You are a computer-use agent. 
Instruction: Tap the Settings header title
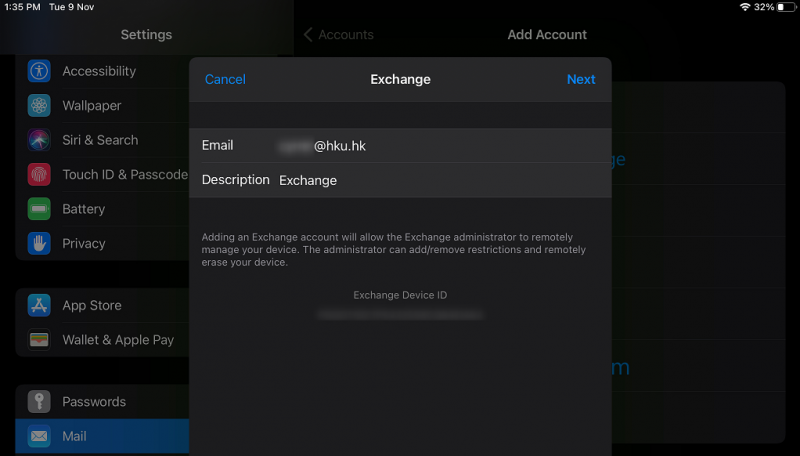click(x=146, y=35)
